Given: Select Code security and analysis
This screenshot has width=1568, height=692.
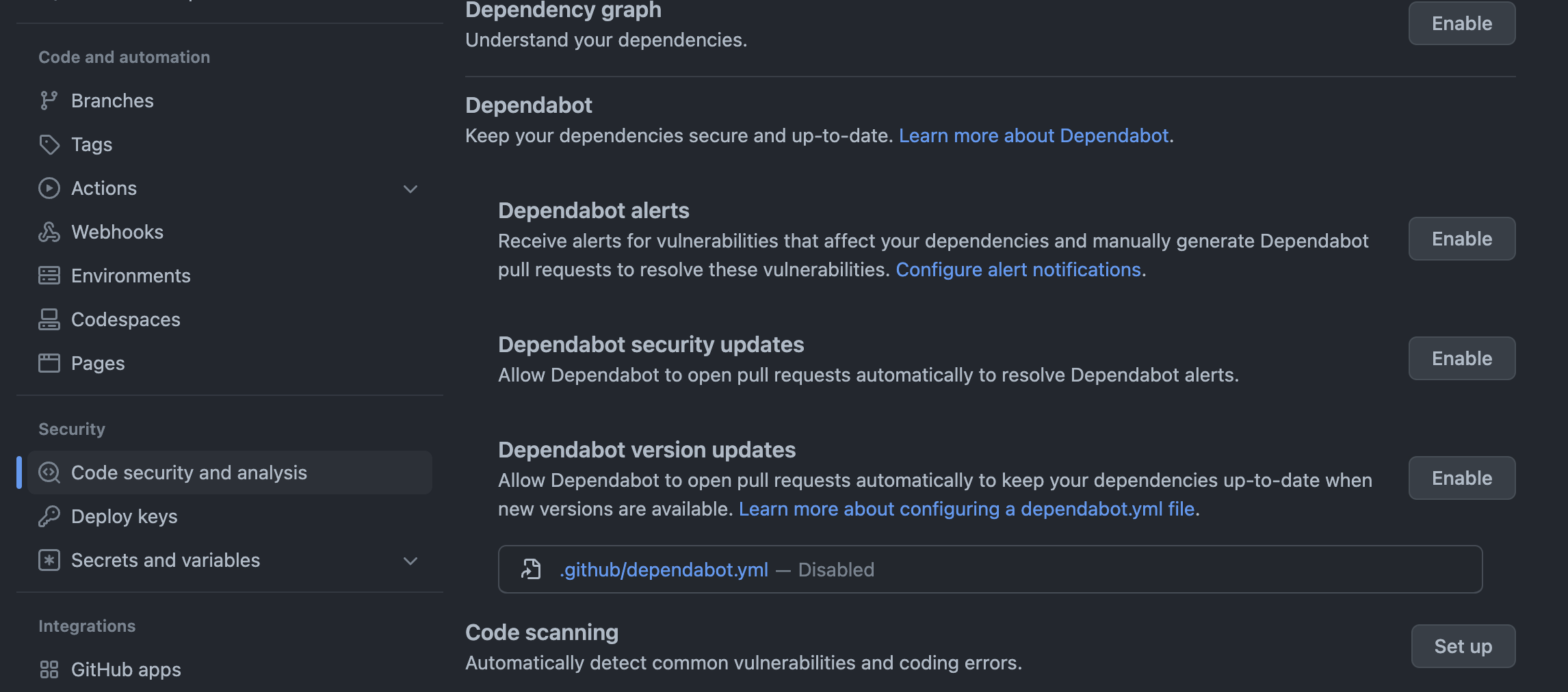Looking at the screenshot, I should point(190,473).
